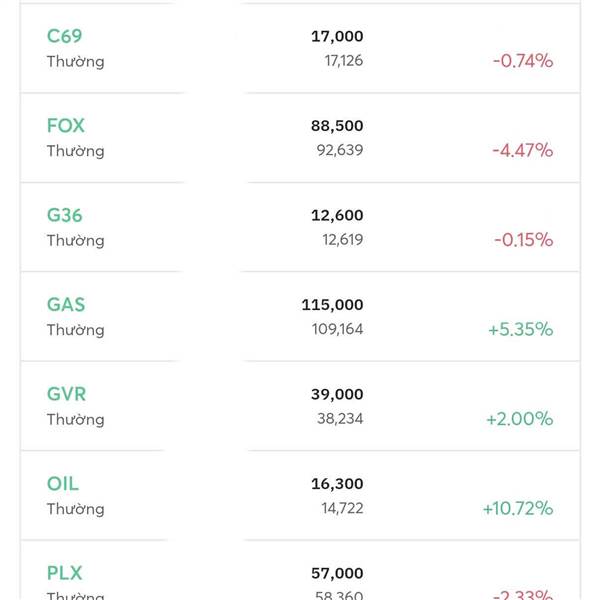Tap the GAS stock symbol
The height and width of the screenshot is (600, 600).
(66, 305)
